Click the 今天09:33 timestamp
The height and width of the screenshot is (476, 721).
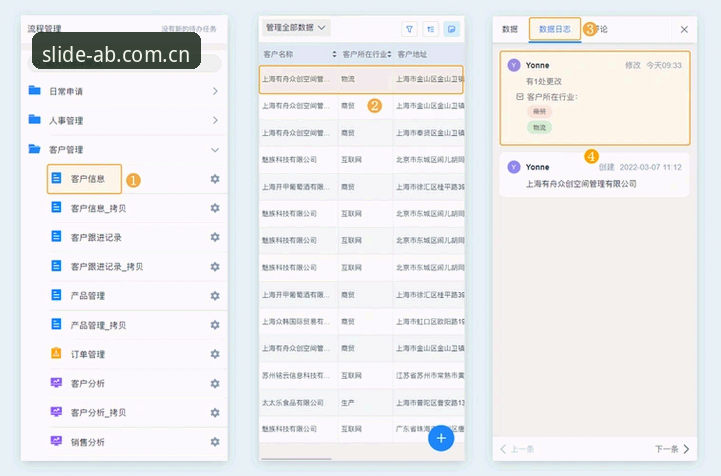click(664, 65)
